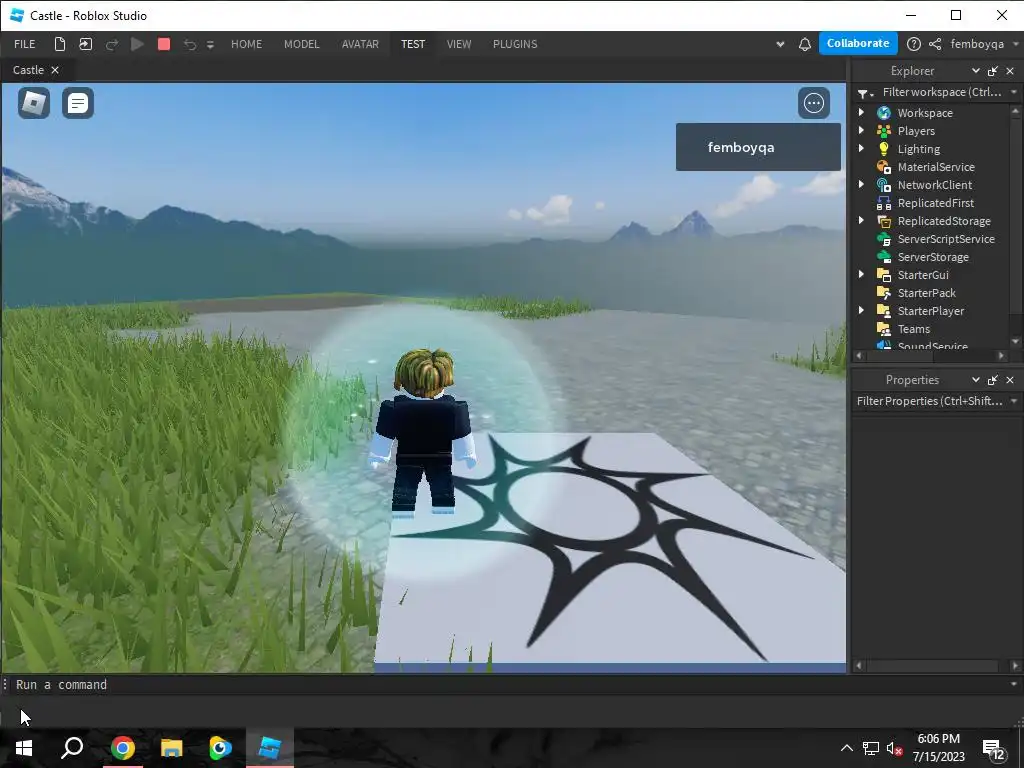Collapse the ribbon with the chevron arrow
The image size is (1024, 768).
[780, 44]
